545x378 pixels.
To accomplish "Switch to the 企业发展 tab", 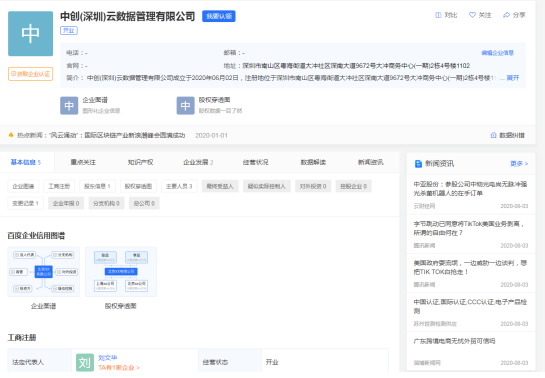I will coord(198,162).
